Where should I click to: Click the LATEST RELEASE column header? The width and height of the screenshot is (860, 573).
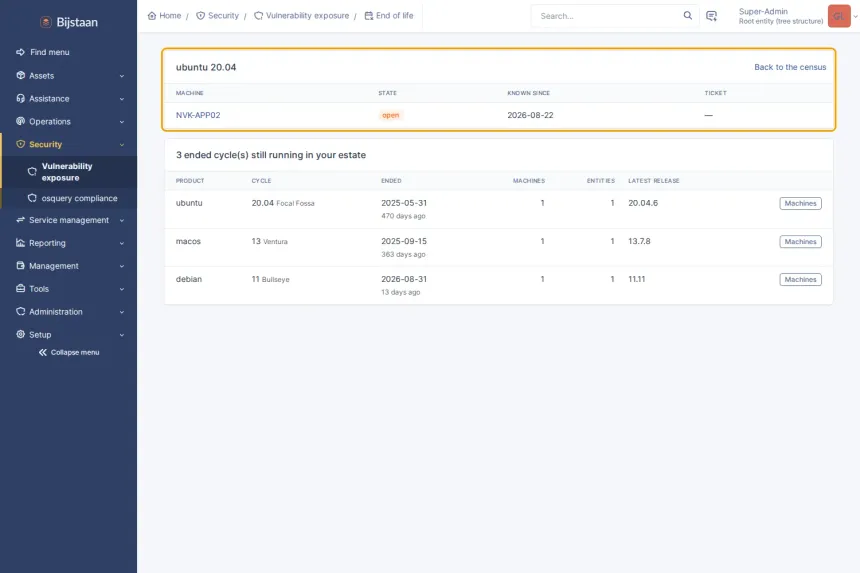pos(654,180)
